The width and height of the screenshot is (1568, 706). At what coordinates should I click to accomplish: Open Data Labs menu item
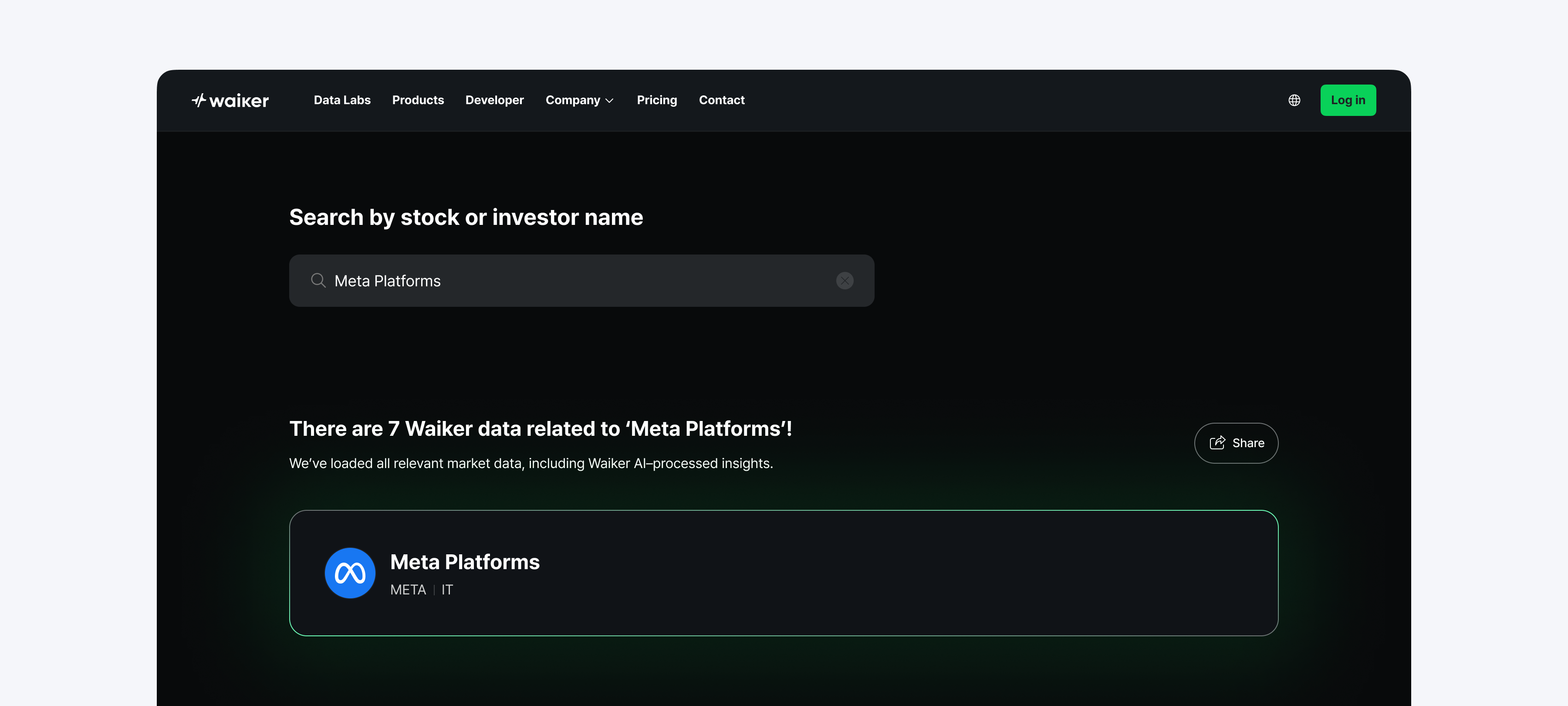tap(342, 100)
